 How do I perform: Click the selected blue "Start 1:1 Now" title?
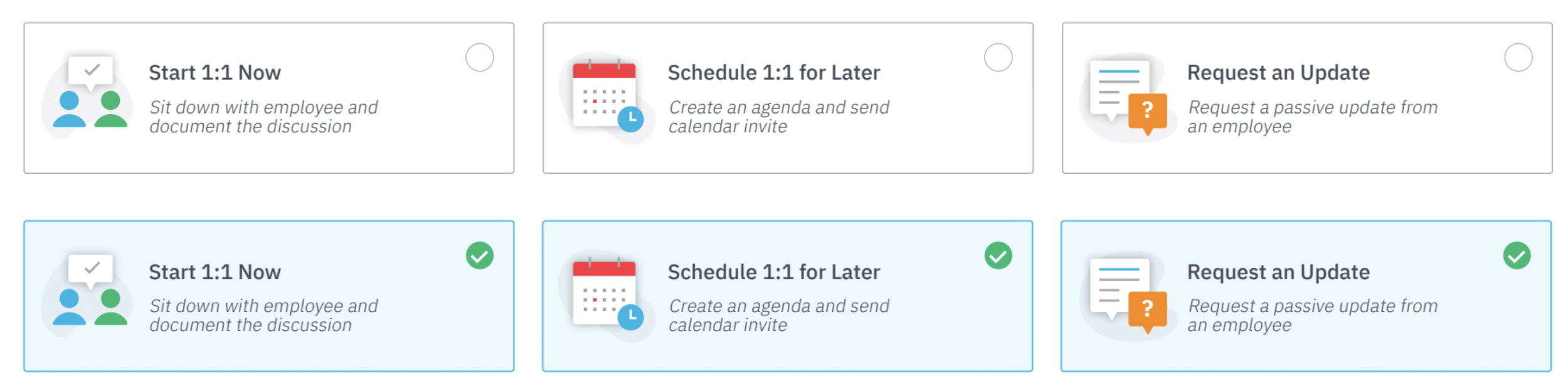coord(215,272)
